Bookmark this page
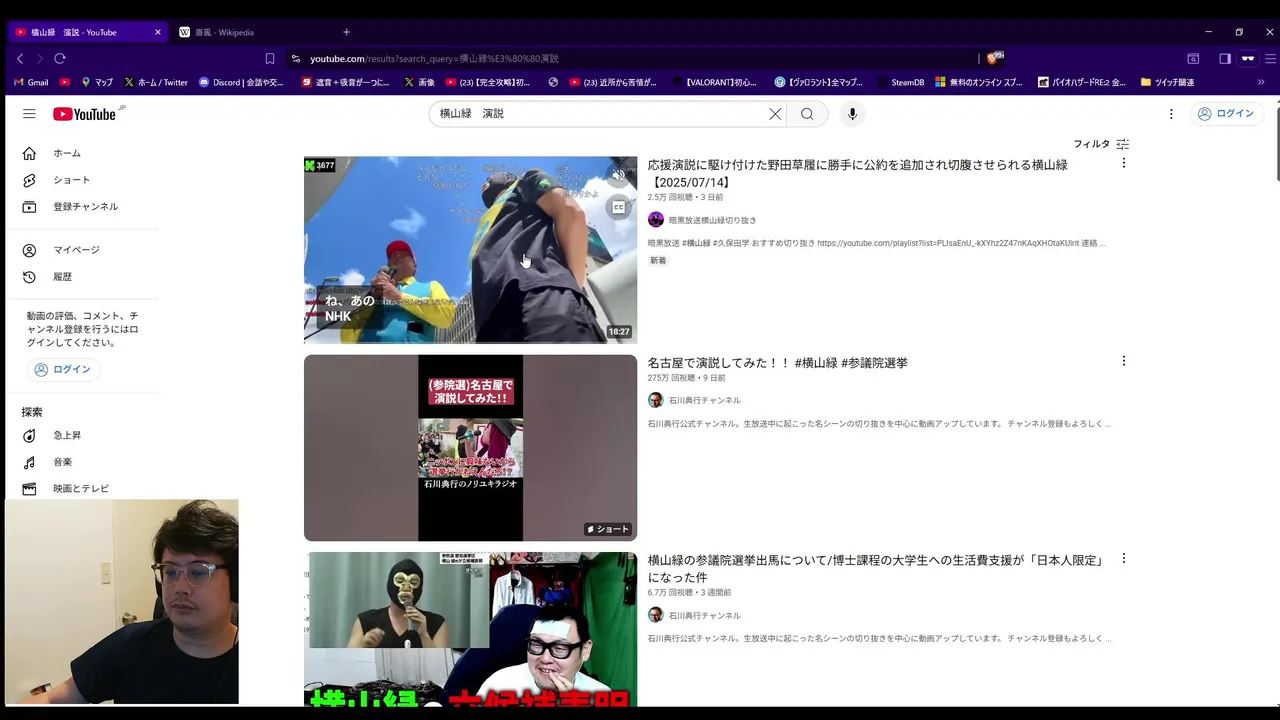 pyautogui.click(x=269, y=59)
